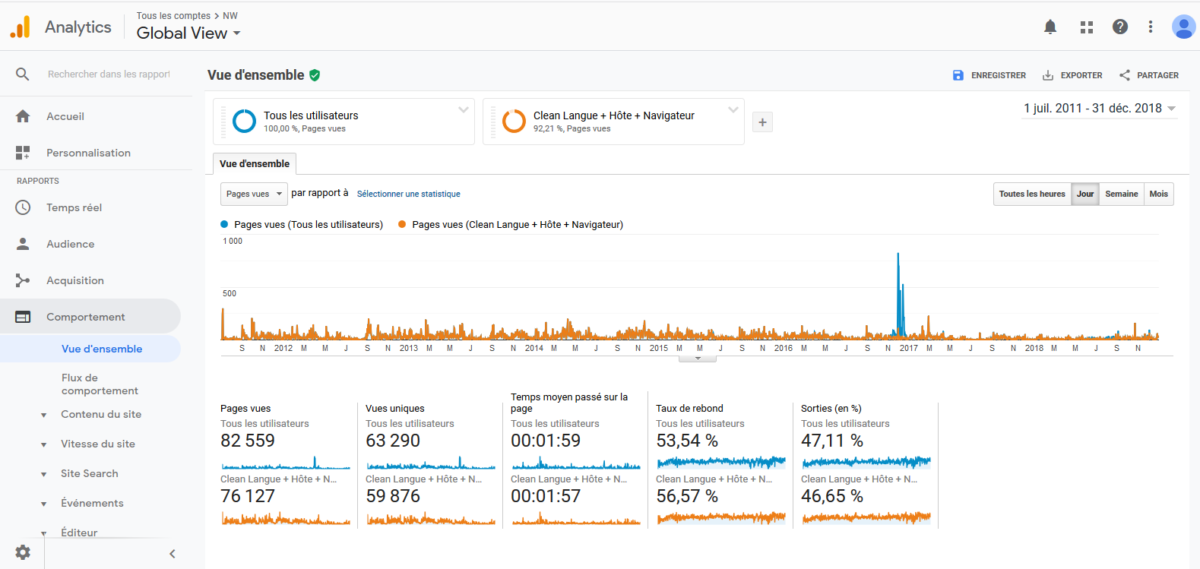Image resolution: width=1200 pixels, height=569 pixels.
Task: Click the orange Clean Langue segment circle
Action: (514, 121)
